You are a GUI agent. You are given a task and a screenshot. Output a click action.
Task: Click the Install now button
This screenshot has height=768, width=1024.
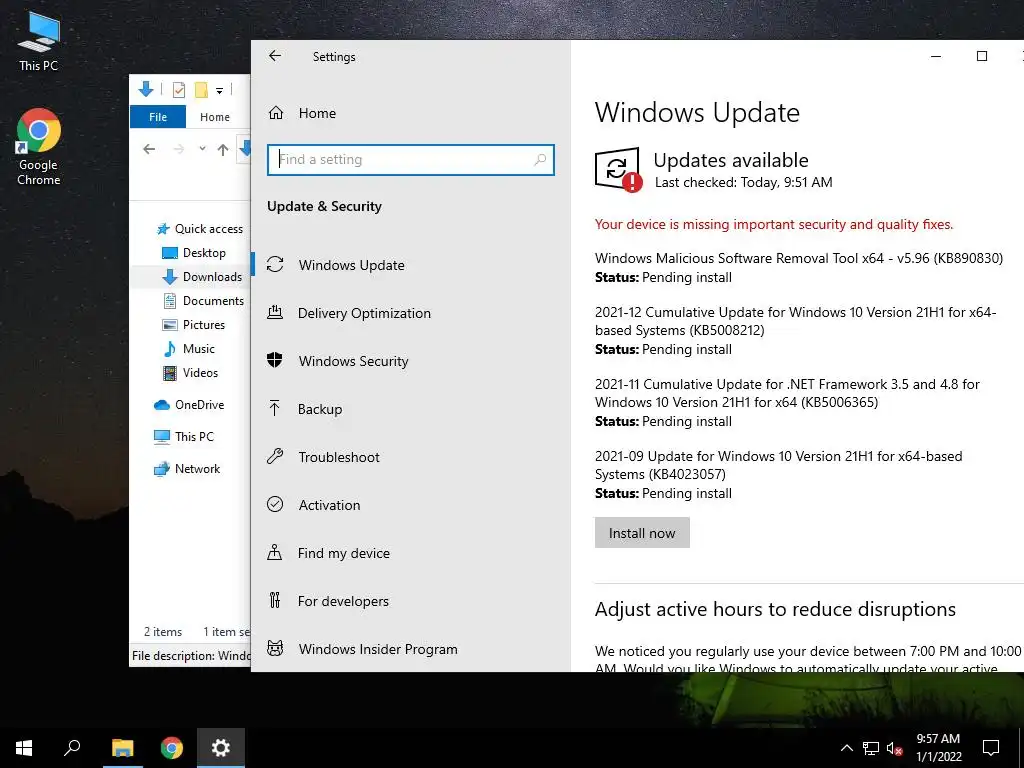(642, 533)
